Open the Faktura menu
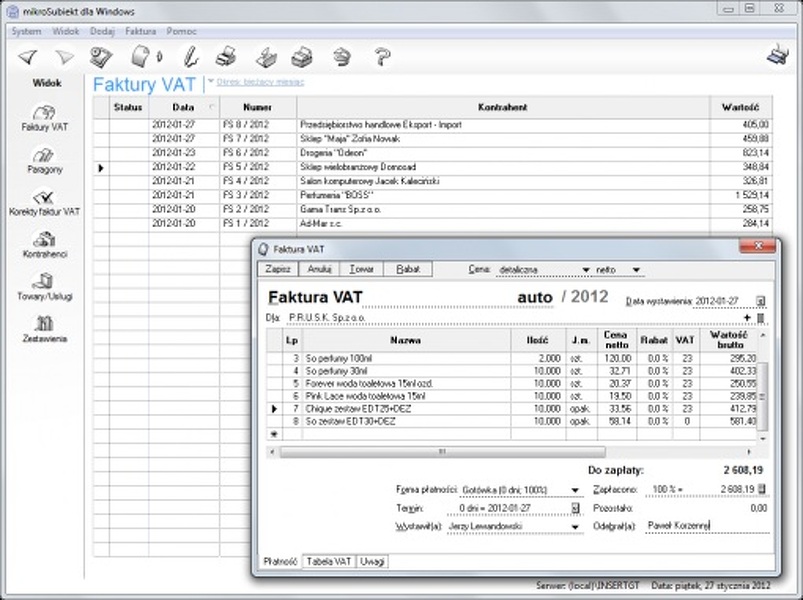The width and height of the screenshot is (803, 600). click(x=141, y=31)
